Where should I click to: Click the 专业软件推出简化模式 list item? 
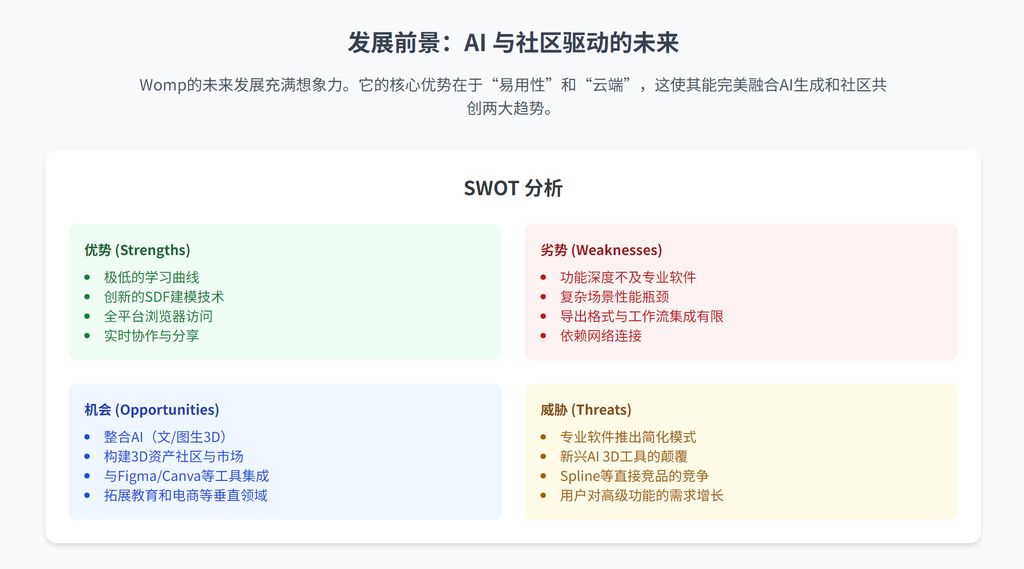pyautogui.click(x=628, y=437)
